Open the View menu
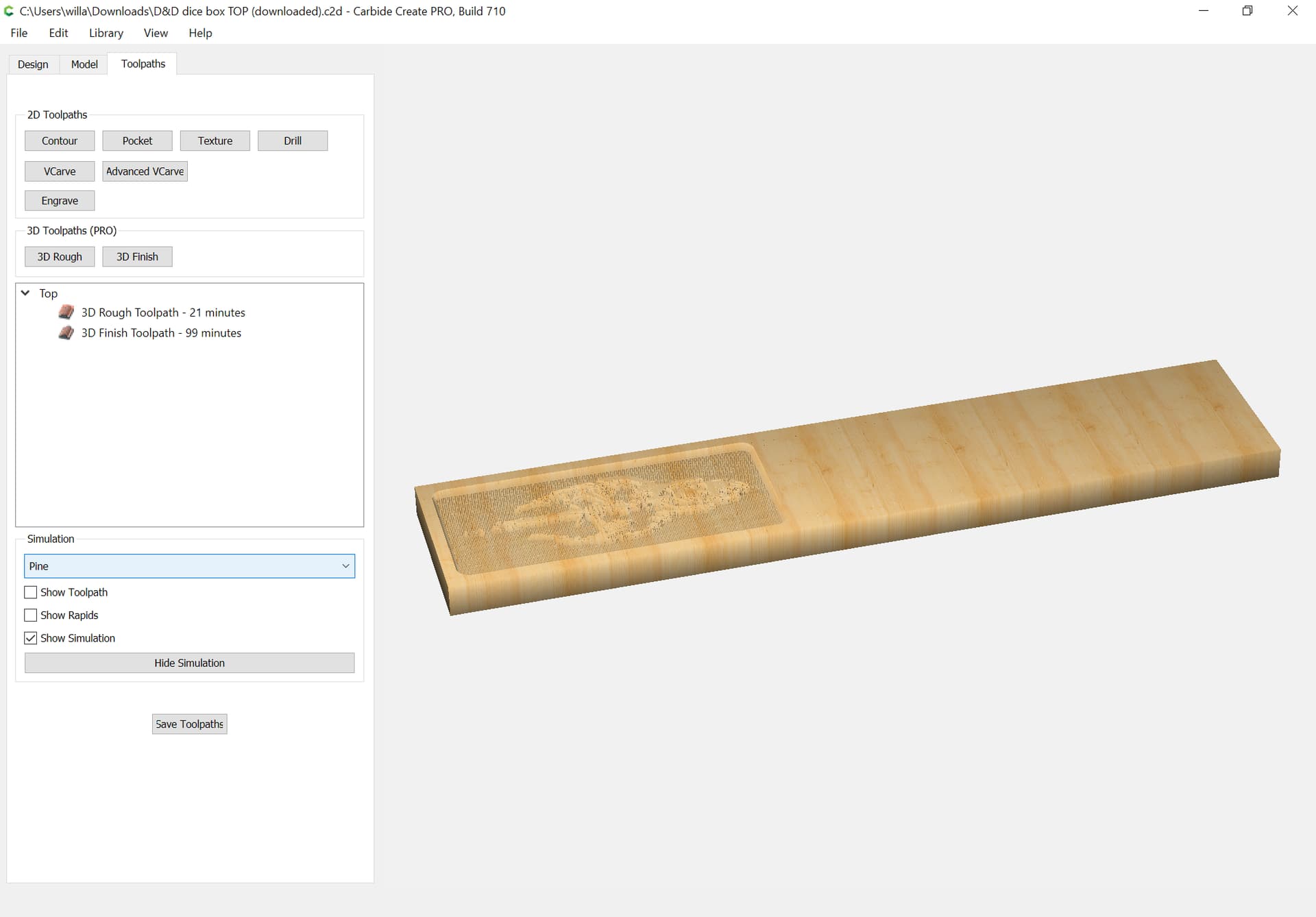Image resolution: width=1316 pixels, height=917 pixels. pyautogui.click(x=156, y=33)
